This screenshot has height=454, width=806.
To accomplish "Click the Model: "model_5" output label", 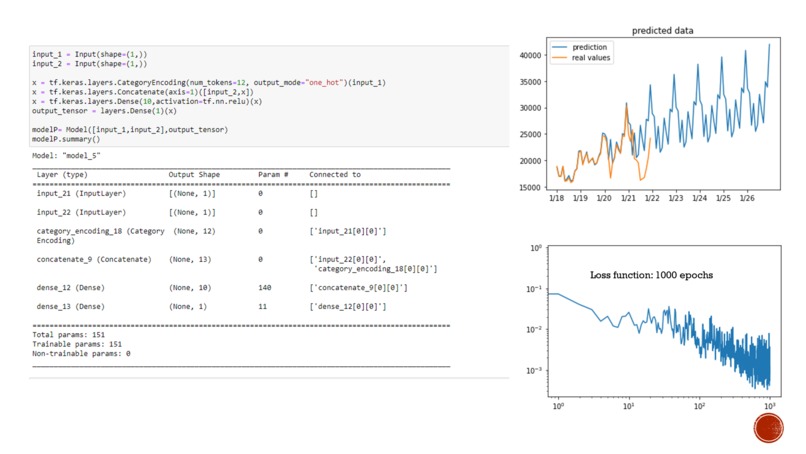I will coord(66,155).
